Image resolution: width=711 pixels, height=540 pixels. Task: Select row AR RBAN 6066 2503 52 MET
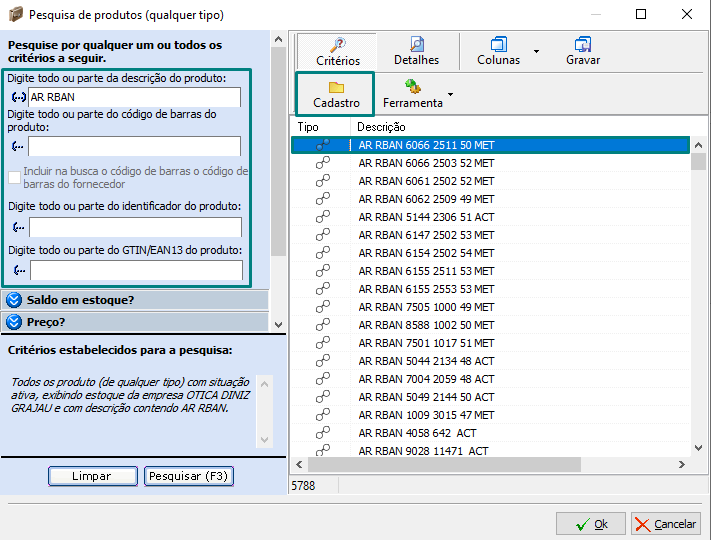click(490, 163)
